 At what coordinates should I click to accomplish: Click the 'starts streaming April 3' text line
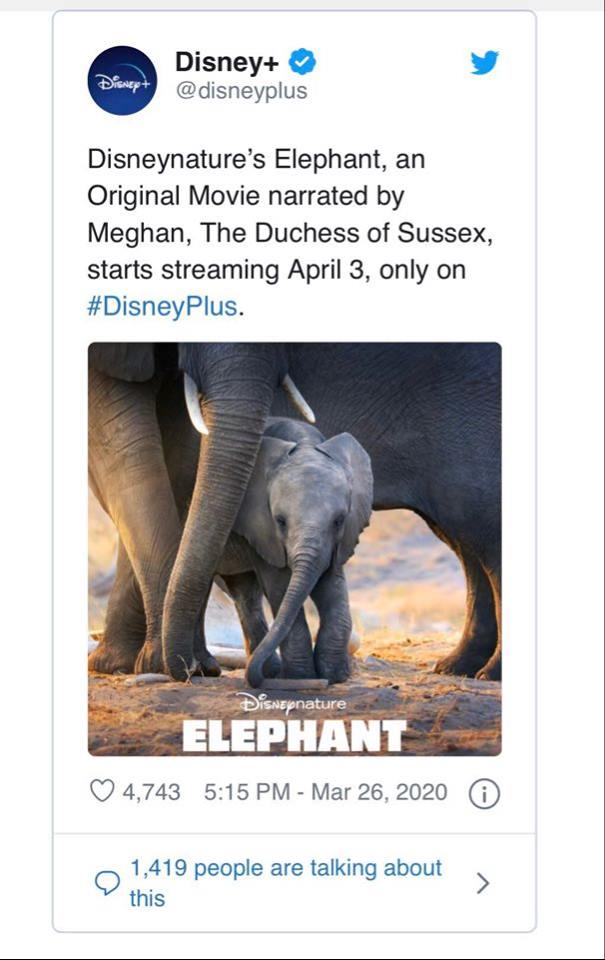(276, 270)
